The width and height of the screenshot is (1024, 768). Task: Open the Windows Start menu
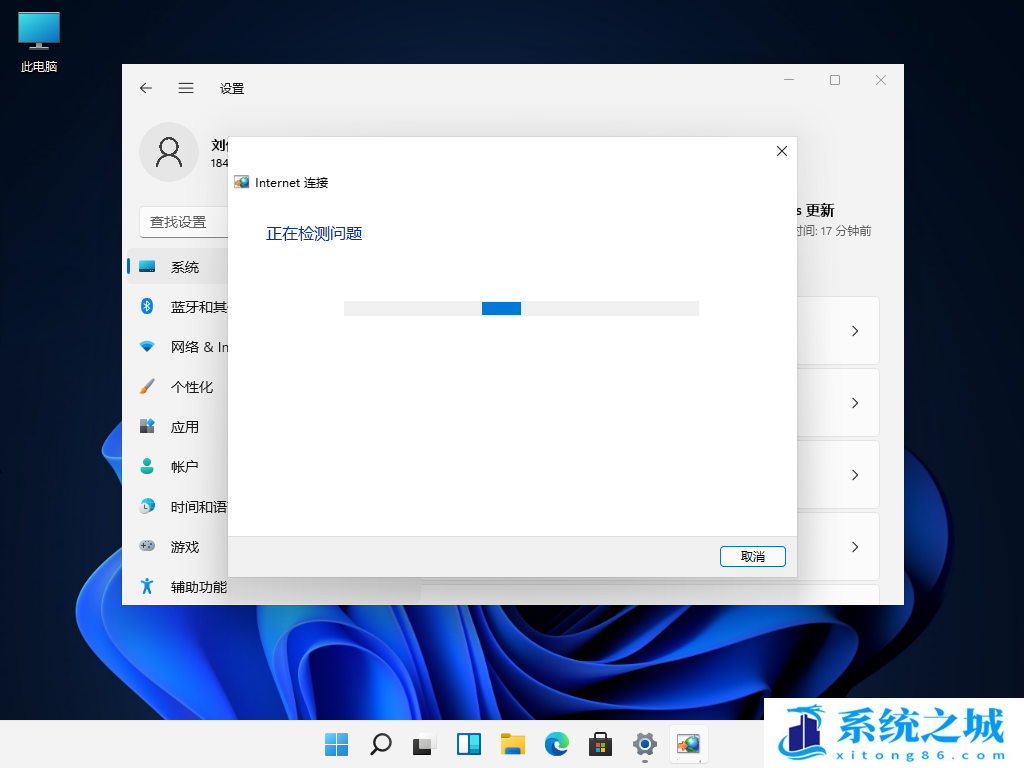(336, 744)
